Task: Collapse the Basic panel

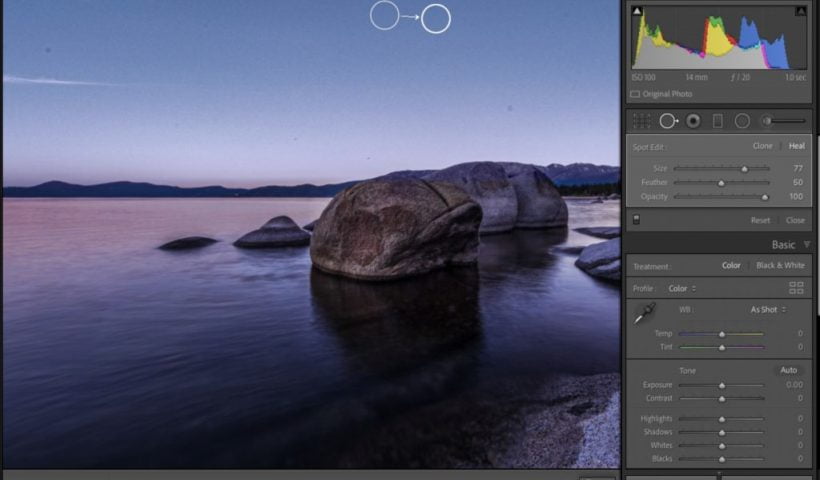Action: tap(807, 245)
